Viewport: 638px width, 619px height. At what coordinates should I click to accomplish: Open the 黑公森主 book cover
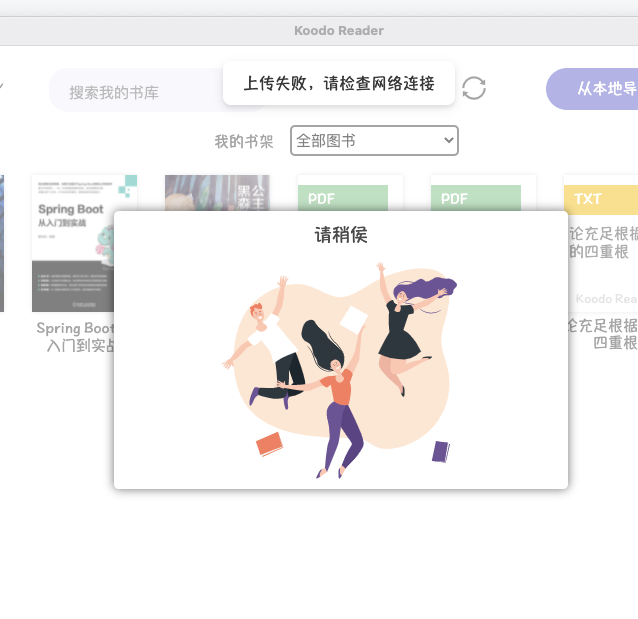217,193
